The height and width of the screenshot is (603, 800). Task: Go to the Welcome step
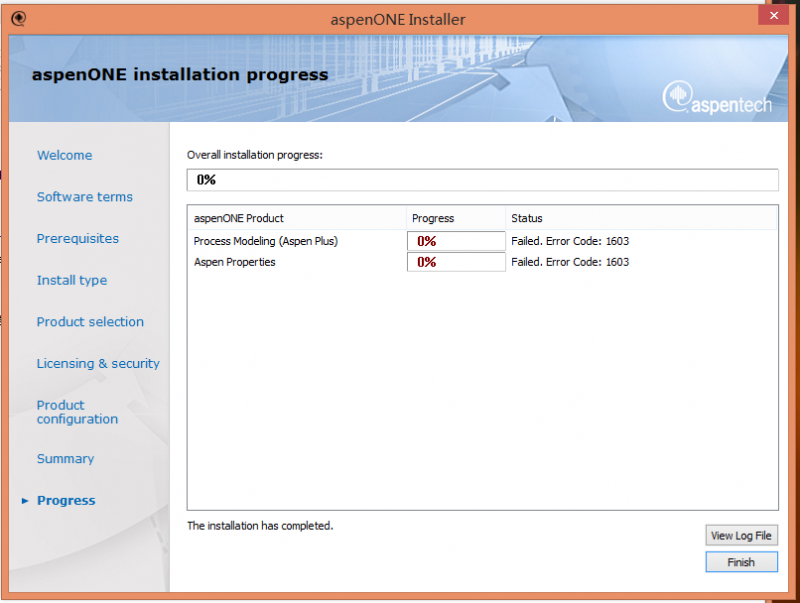[x=64, y=155]
